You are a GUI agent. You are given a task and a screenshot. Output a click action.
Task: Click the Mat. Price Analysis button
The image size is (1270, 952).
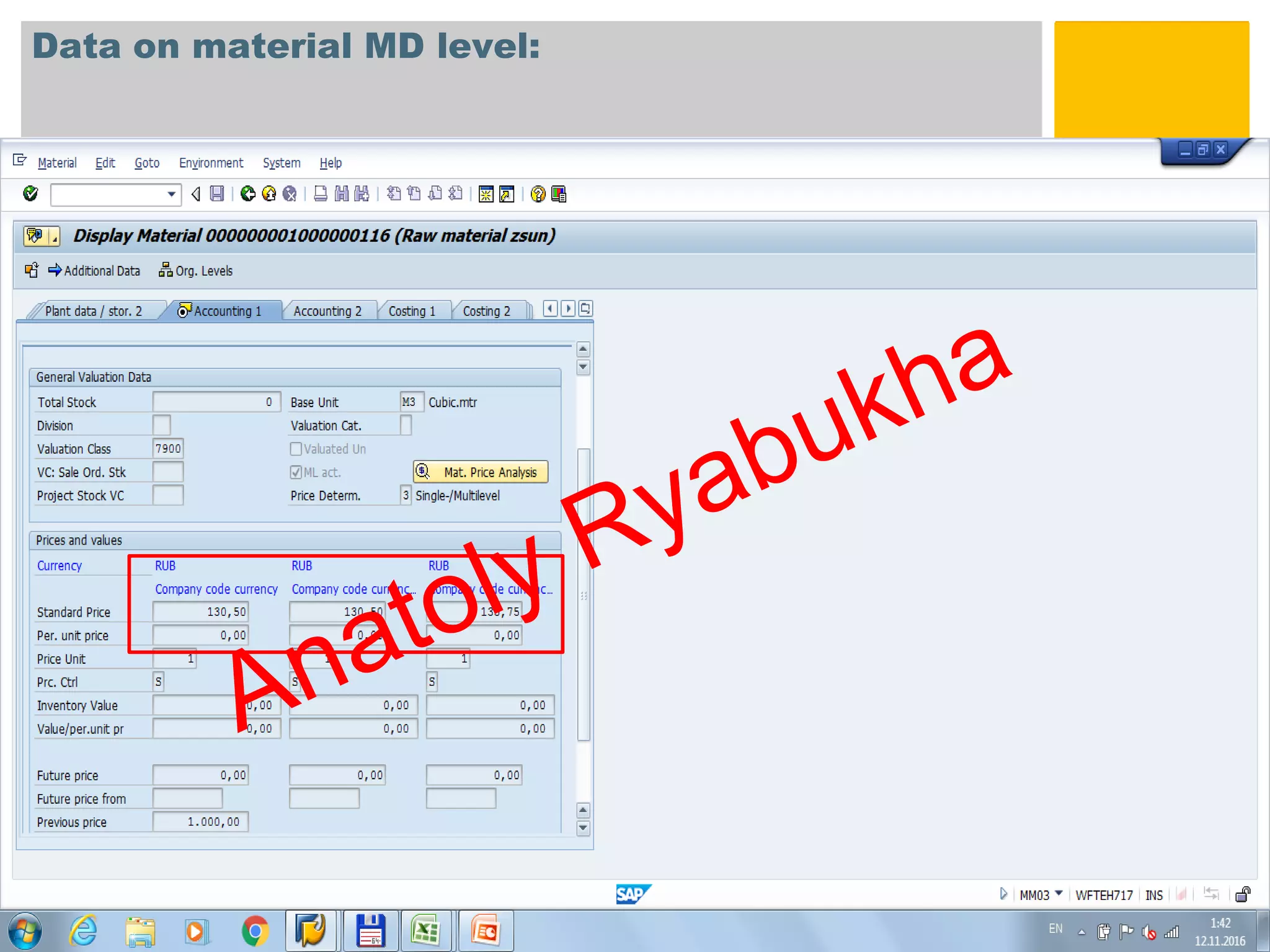click(x=481, y=472)
